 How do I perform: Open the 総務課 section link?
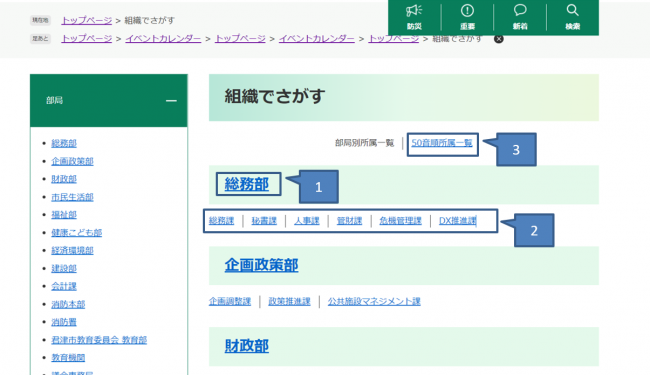221,221
